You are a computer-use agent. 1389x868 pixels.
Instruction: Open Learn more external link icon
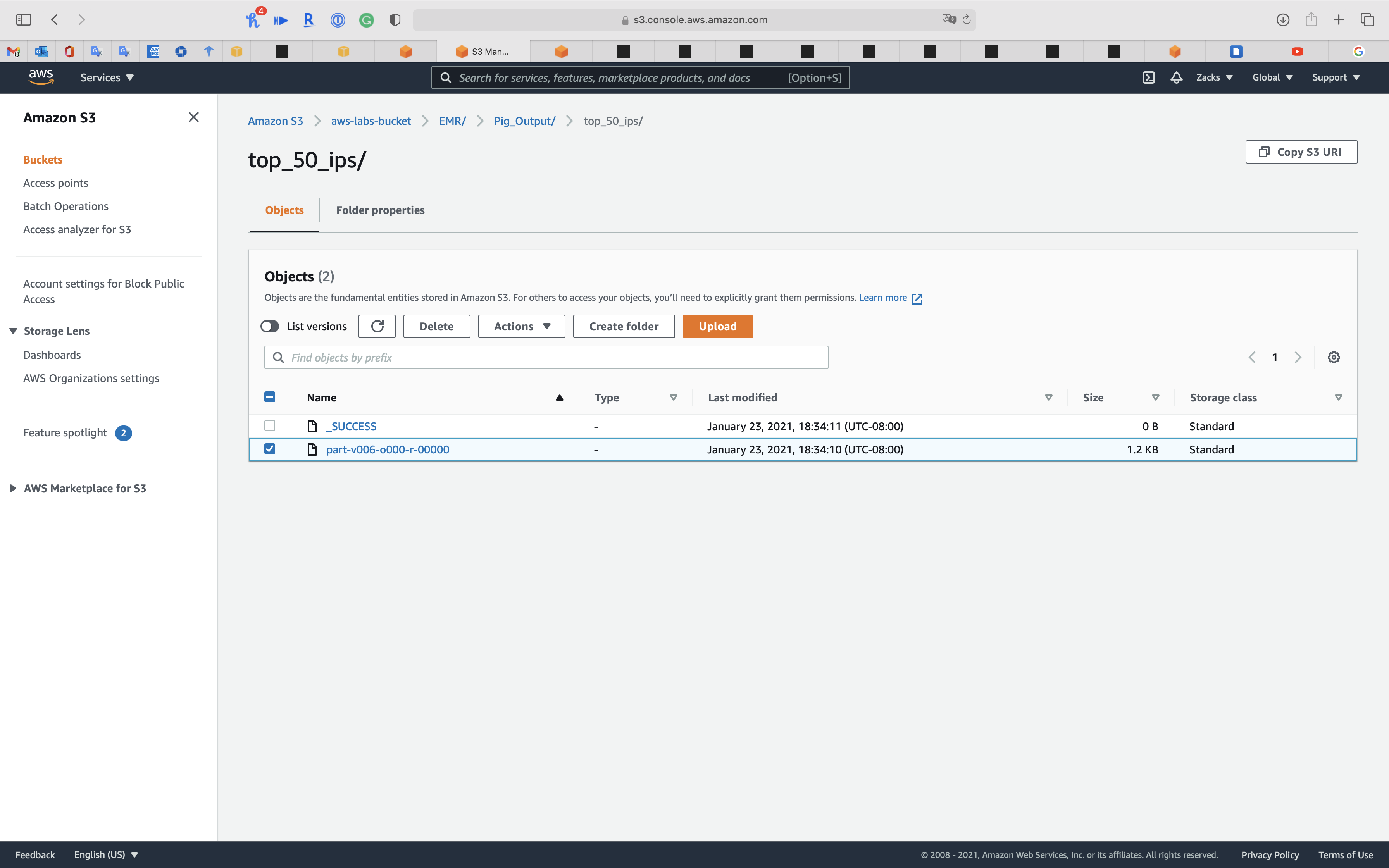point(917,298)
